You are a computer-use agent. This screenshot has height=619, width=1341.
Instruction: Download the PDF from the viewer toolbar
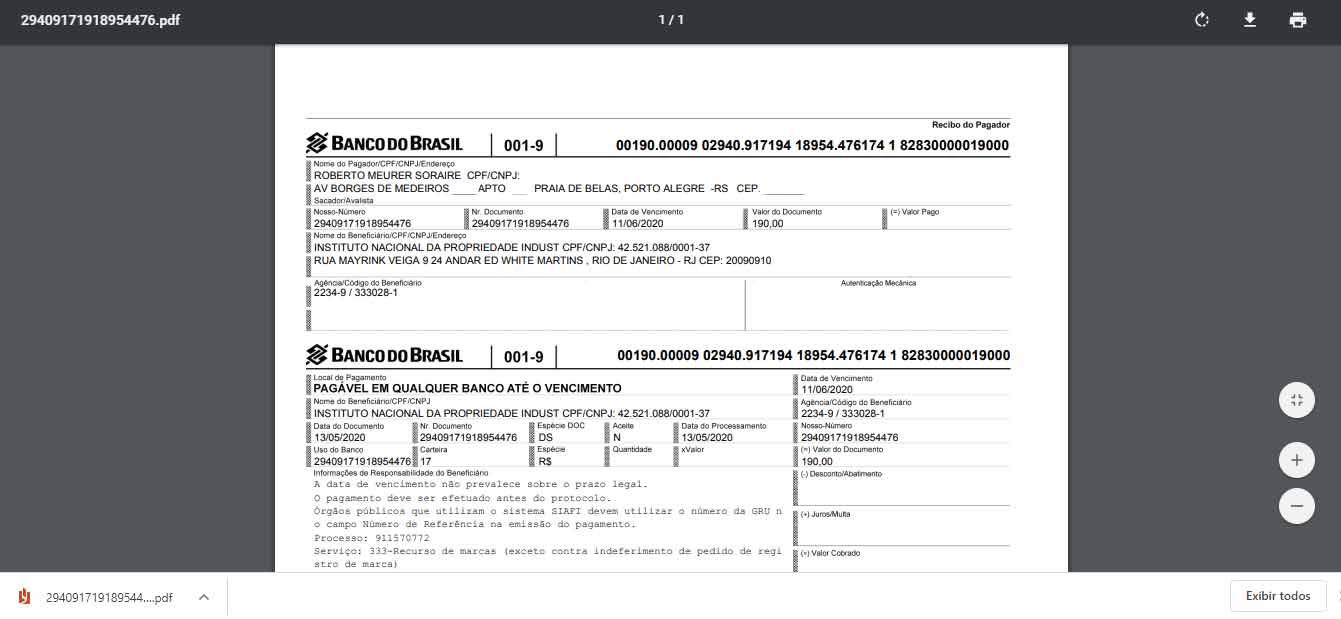click(x=1250, y=20)
